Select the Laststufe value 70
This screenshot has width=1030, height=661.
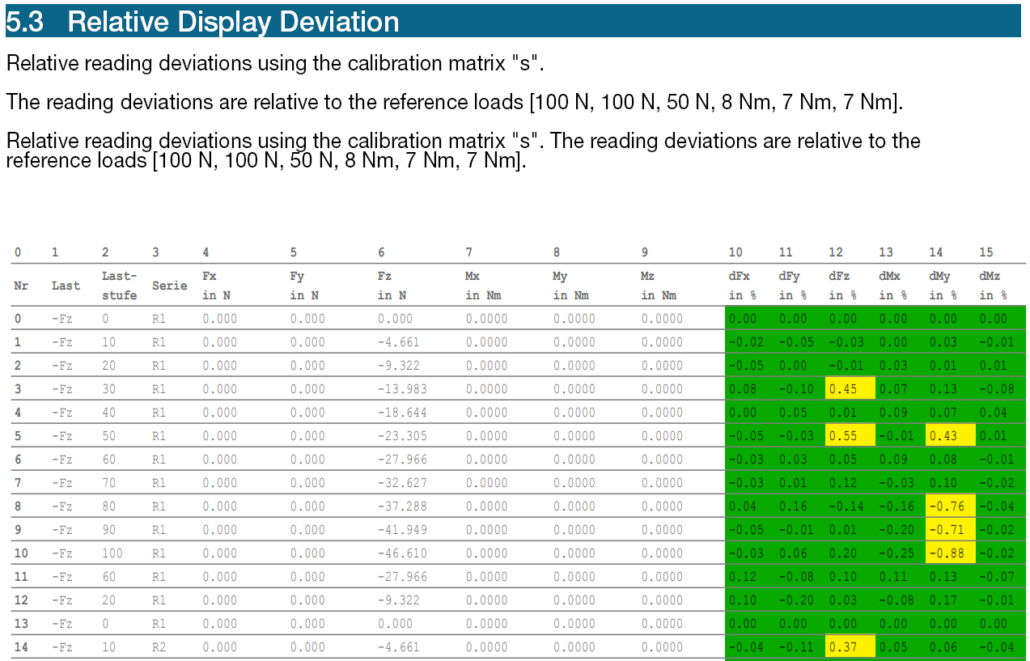pyautogui.click(x=109, y=483)
